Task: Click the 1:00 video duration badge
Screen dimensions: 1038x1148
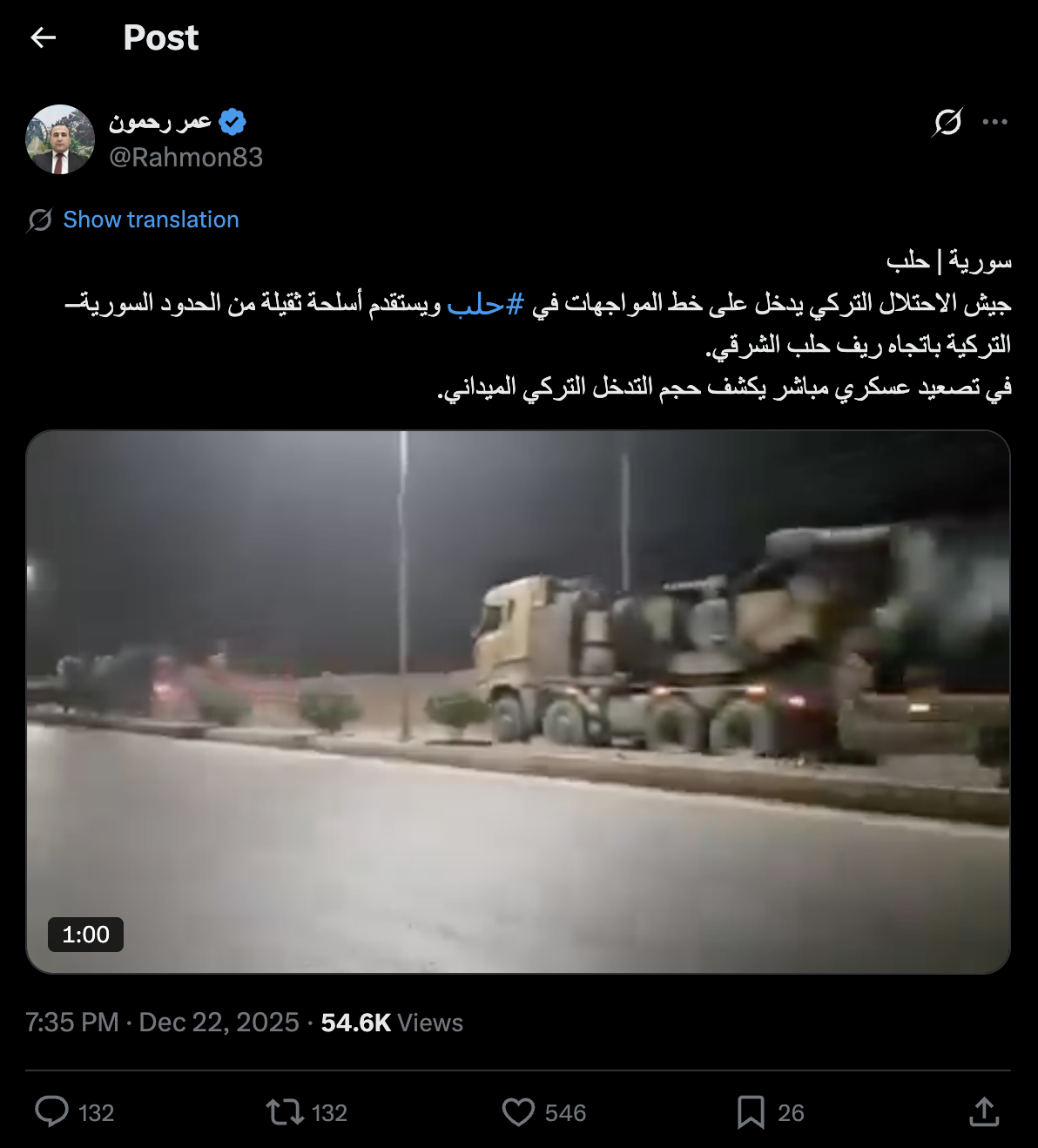Action: (85, 935)
